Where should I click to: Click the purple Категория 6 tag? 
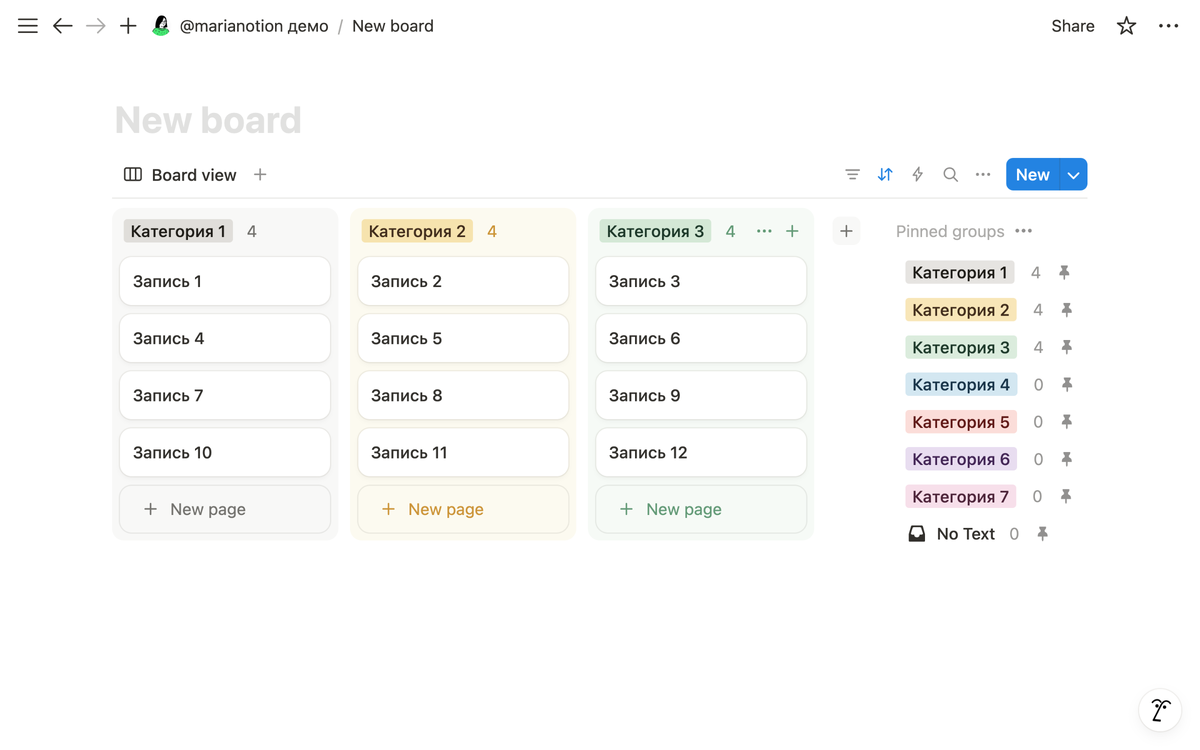pyautogui.click(x=961, y=459)
